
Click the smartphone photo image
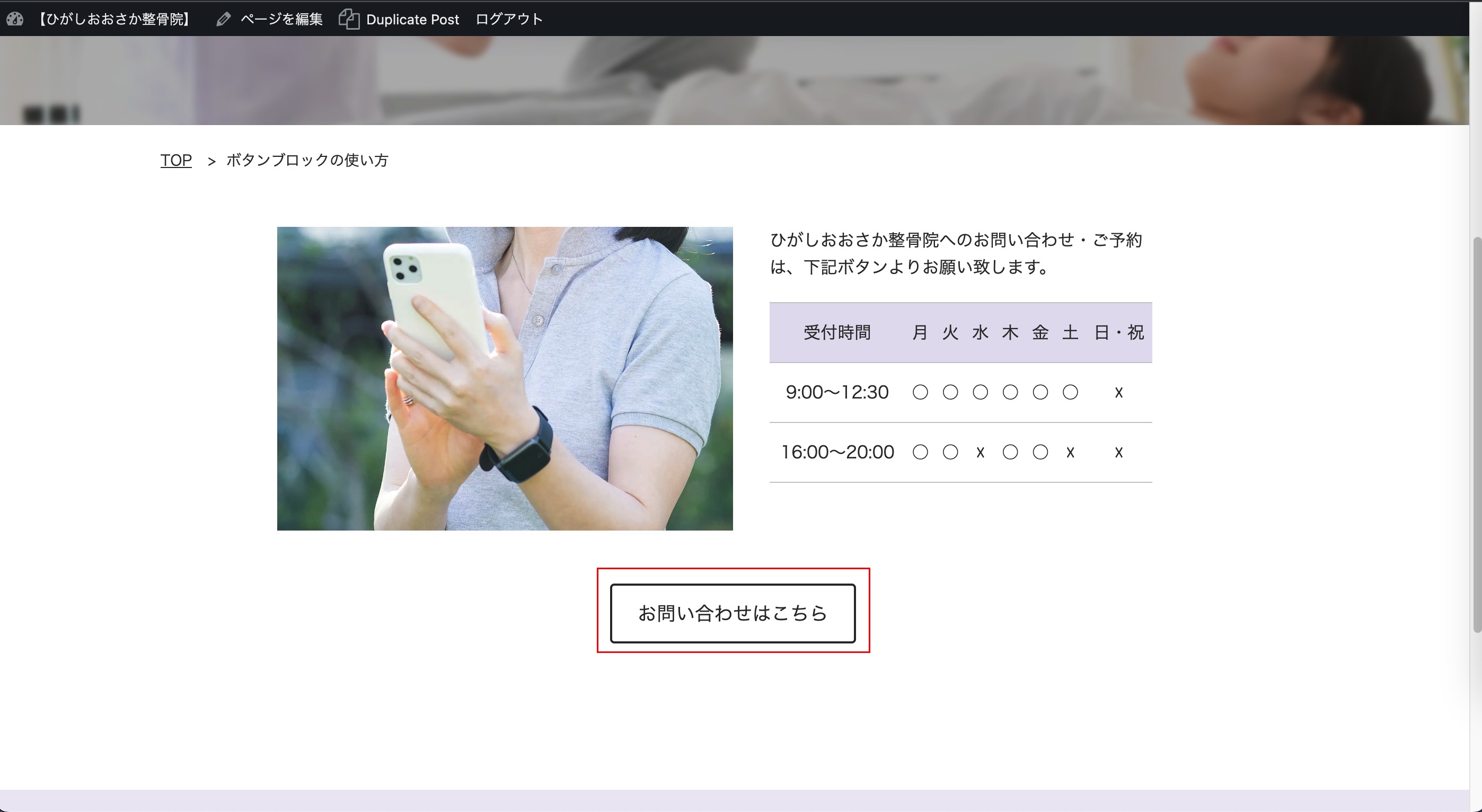[x=505, y=378]
